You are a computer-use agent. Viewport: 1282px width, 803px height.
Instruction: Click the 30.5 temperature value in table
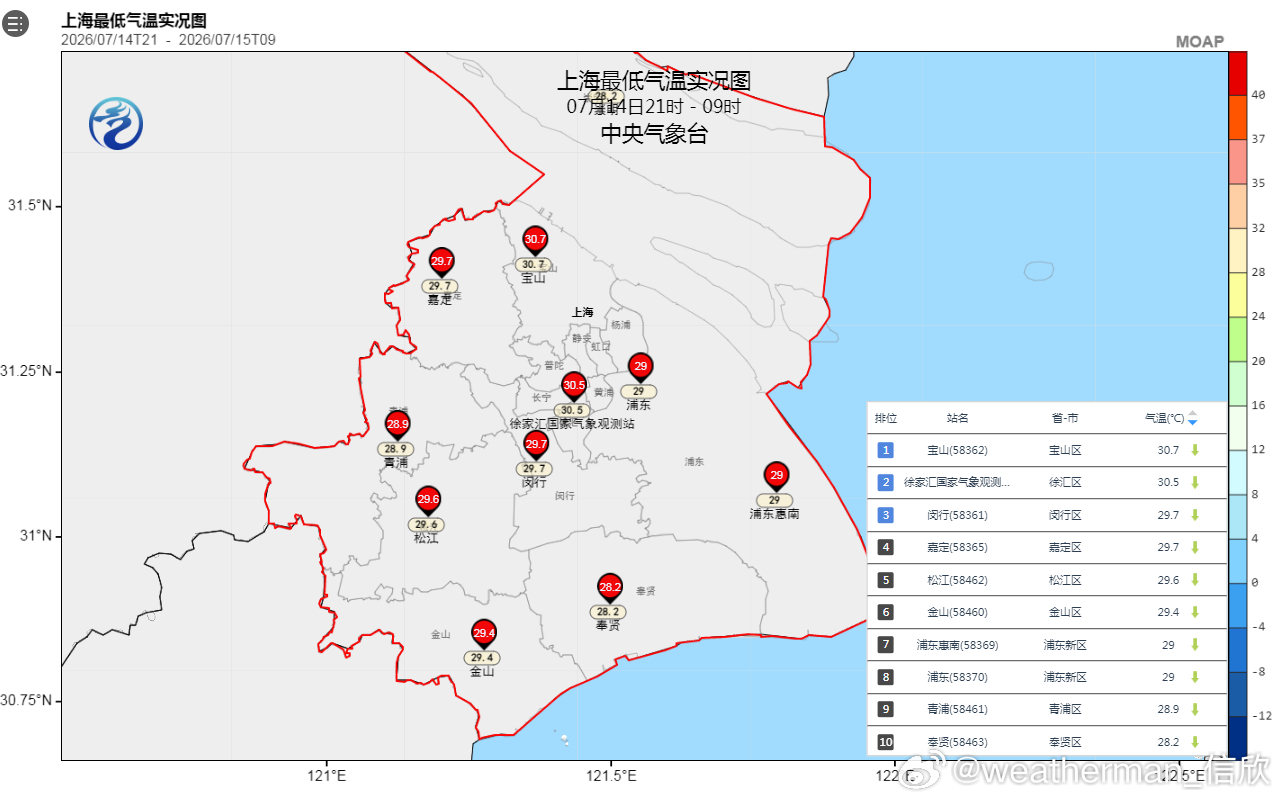pos(1168,482)
